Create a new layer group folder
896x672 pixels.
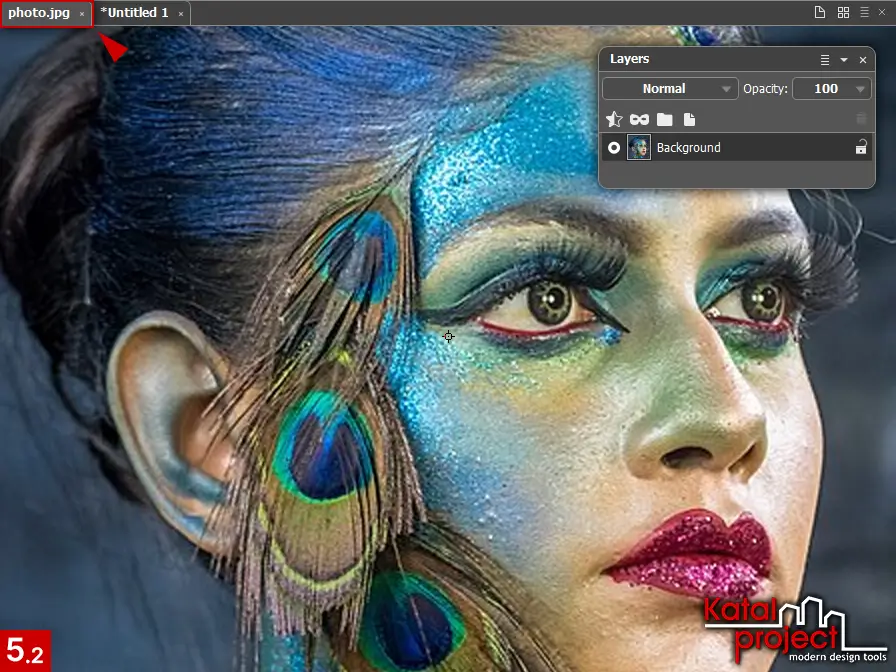[x=665, y=119]
